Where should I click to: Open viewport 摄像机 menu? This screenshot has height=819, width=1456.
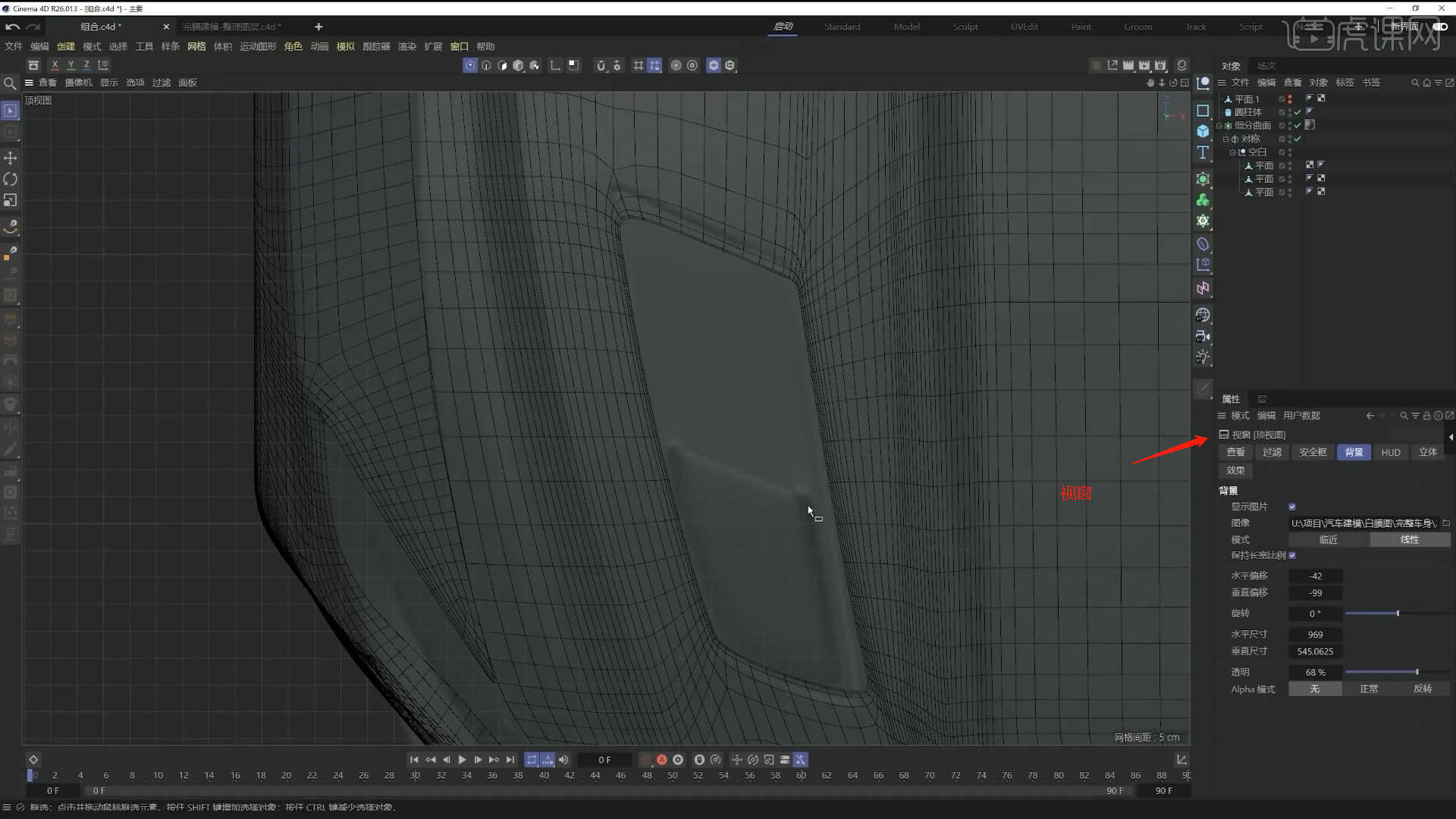click(78, 83)
